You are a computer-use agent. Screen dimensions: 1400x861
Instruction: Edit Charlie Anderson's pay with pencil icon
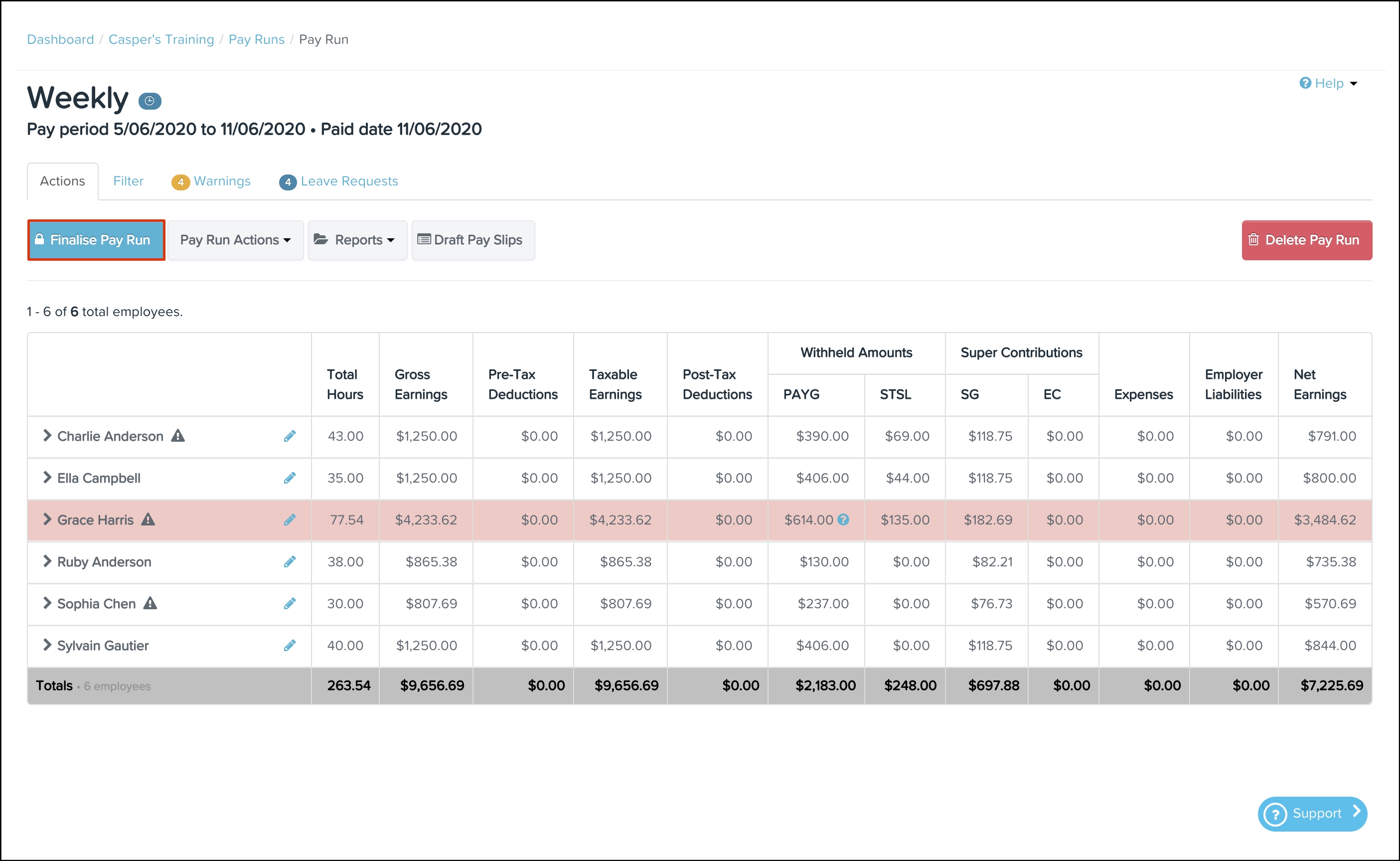[x=290, y=436]
